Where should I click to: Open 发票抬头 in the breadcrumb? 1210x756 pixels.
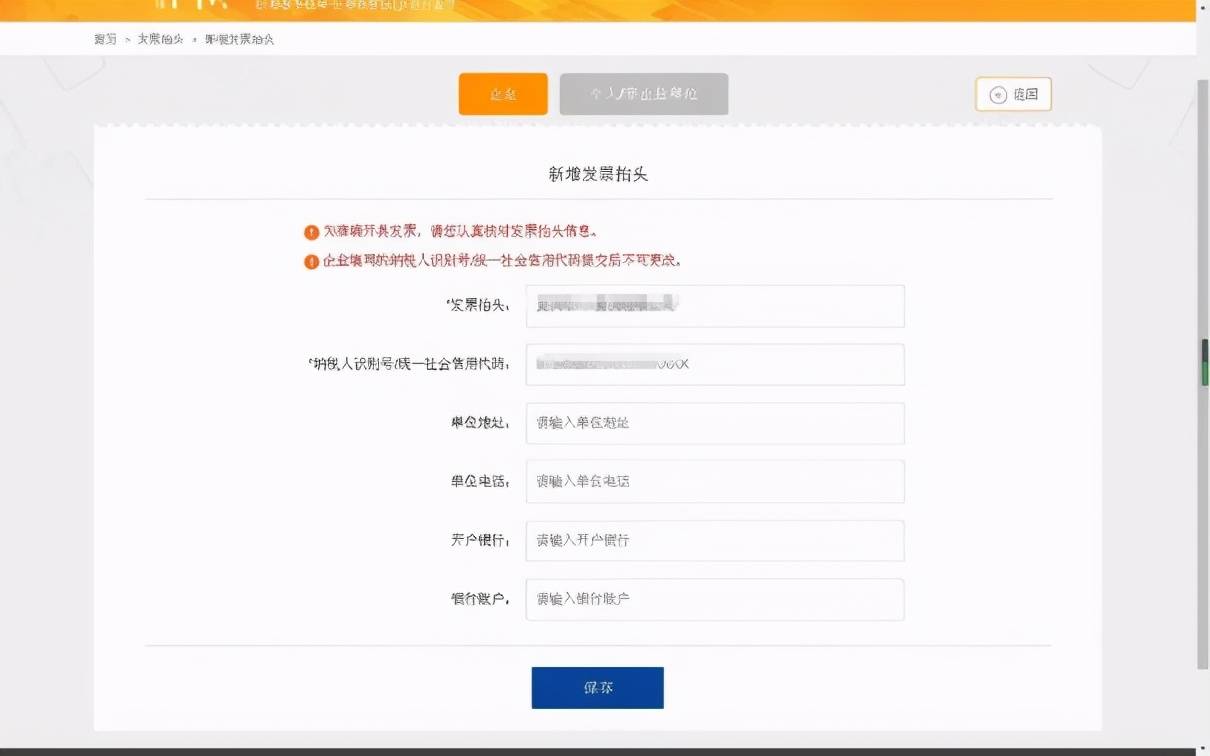point(160,39)
